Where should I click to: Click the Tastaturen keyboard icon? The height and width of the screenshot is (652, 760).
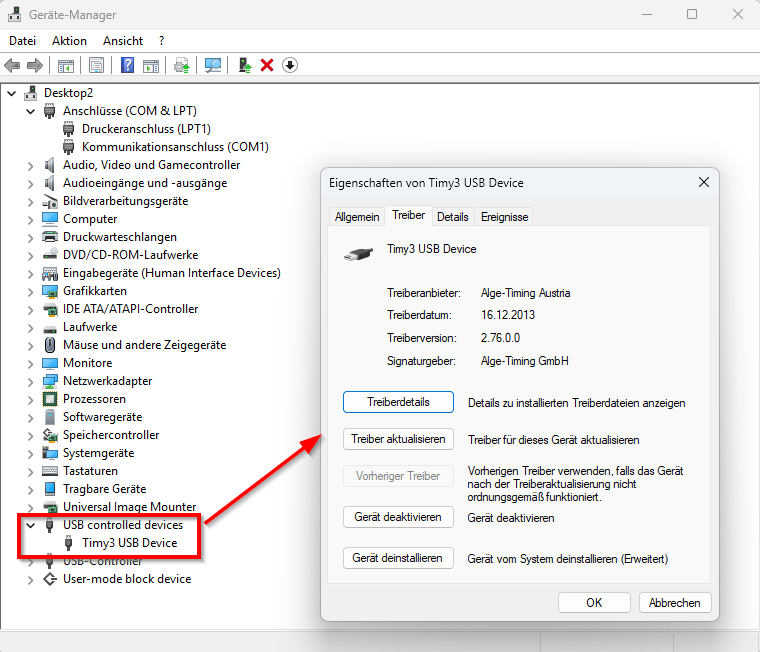click(x=50, y=471)
